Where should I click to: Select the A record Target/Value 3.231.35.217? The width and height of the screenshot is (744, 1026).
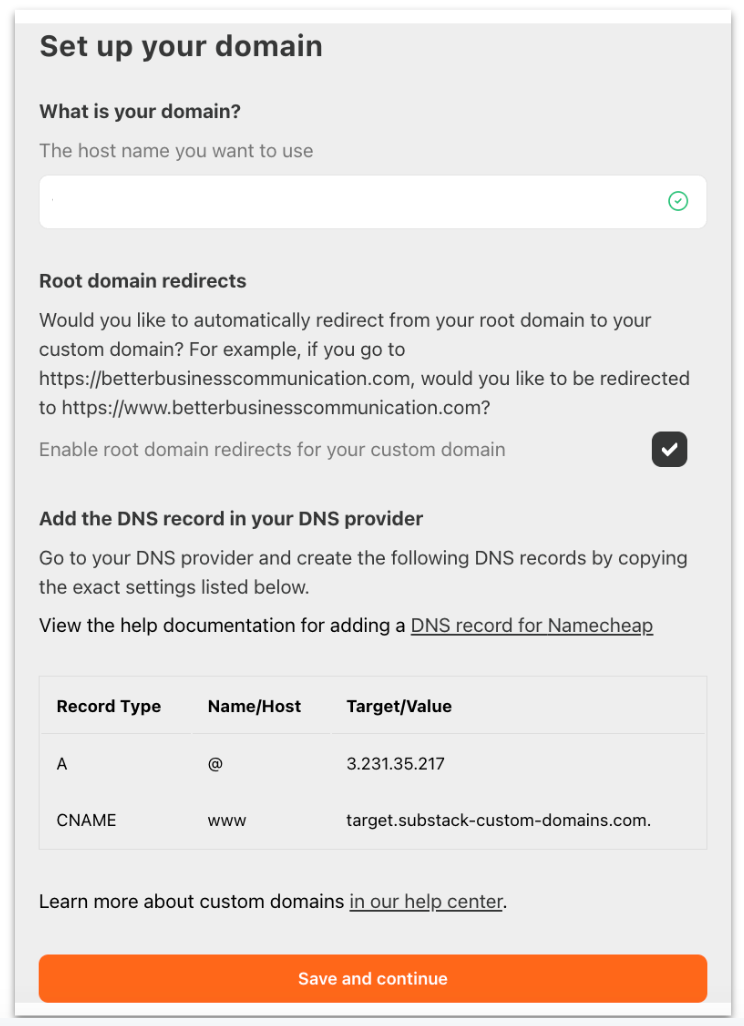[x=396, y=763]
